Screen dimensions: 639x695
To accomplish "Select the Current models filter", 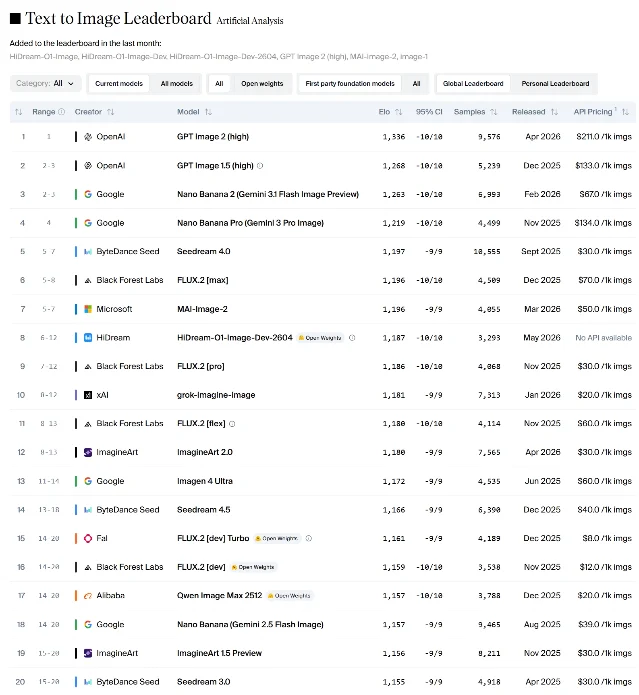I will 119,84.
